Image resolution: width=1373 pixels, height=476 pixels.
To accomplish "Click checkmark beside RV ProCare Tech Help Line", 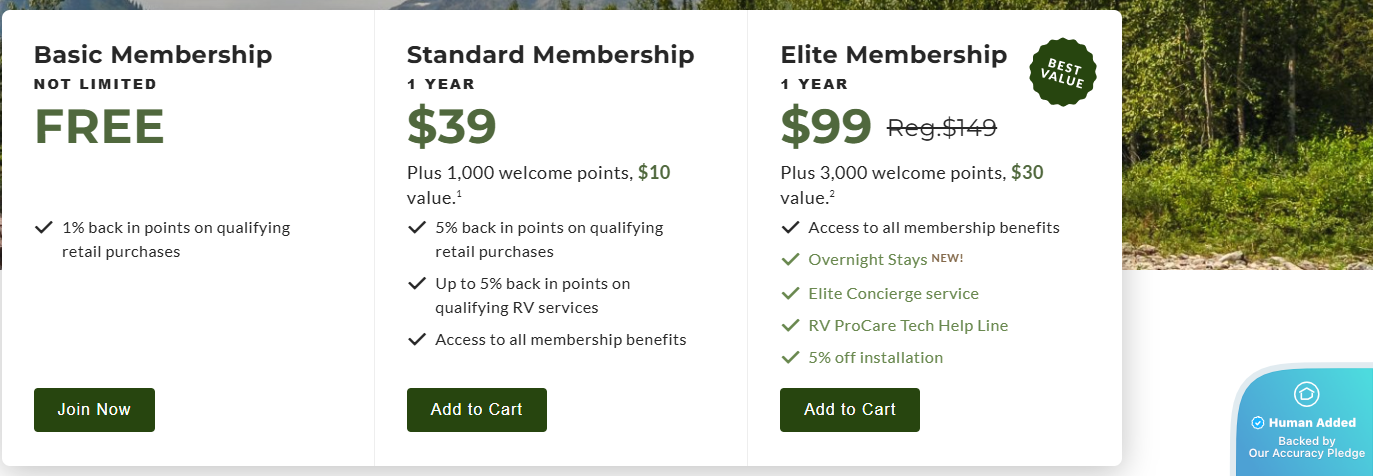I will point(790,326).
